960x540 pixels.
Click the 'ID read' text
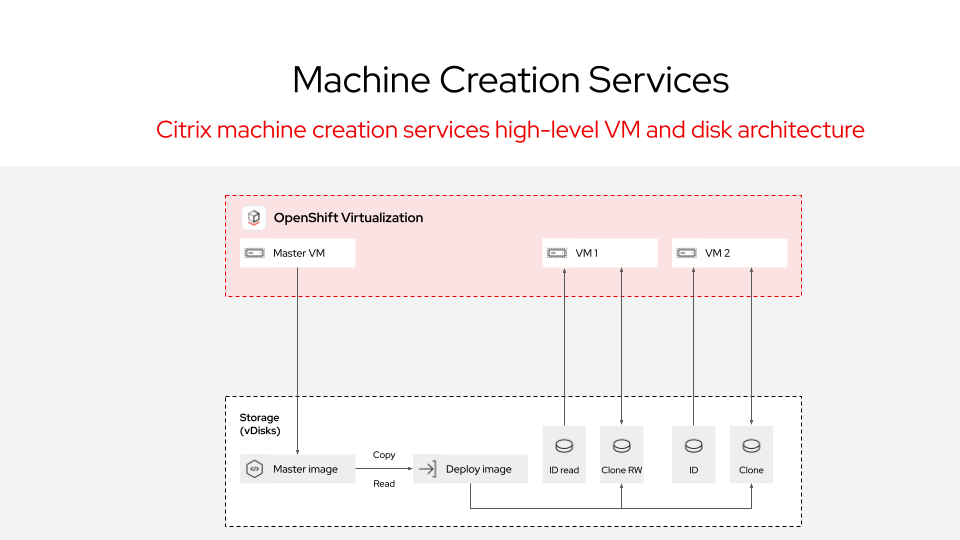click(564, 470)
